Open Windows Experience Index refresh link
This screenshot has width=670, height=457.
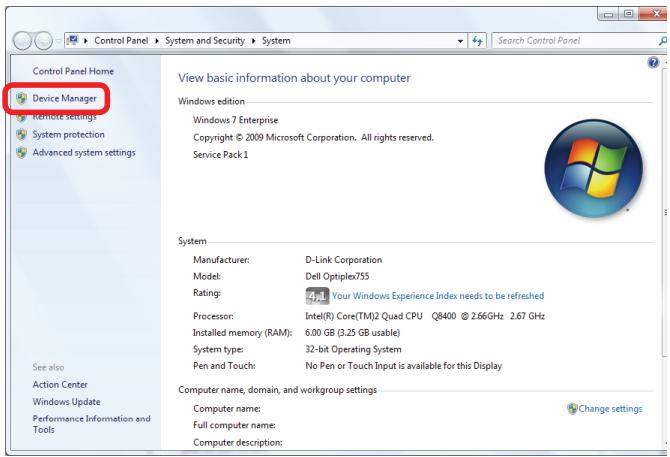tap(438, 296)
